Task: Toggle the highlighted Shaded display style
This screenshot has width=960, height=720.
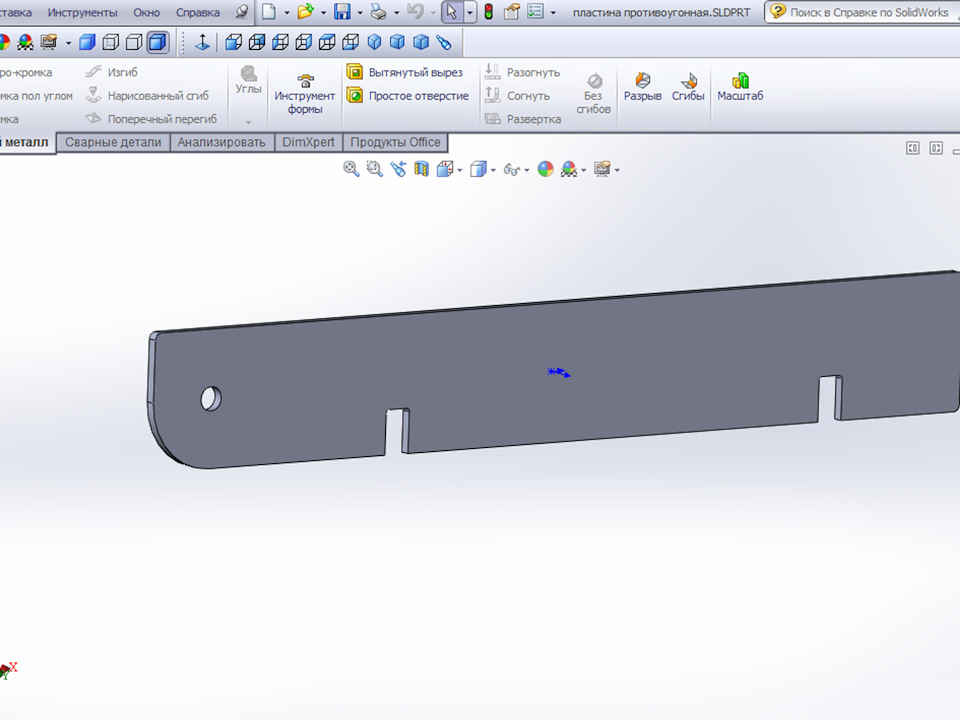Action: coord(158,42)
